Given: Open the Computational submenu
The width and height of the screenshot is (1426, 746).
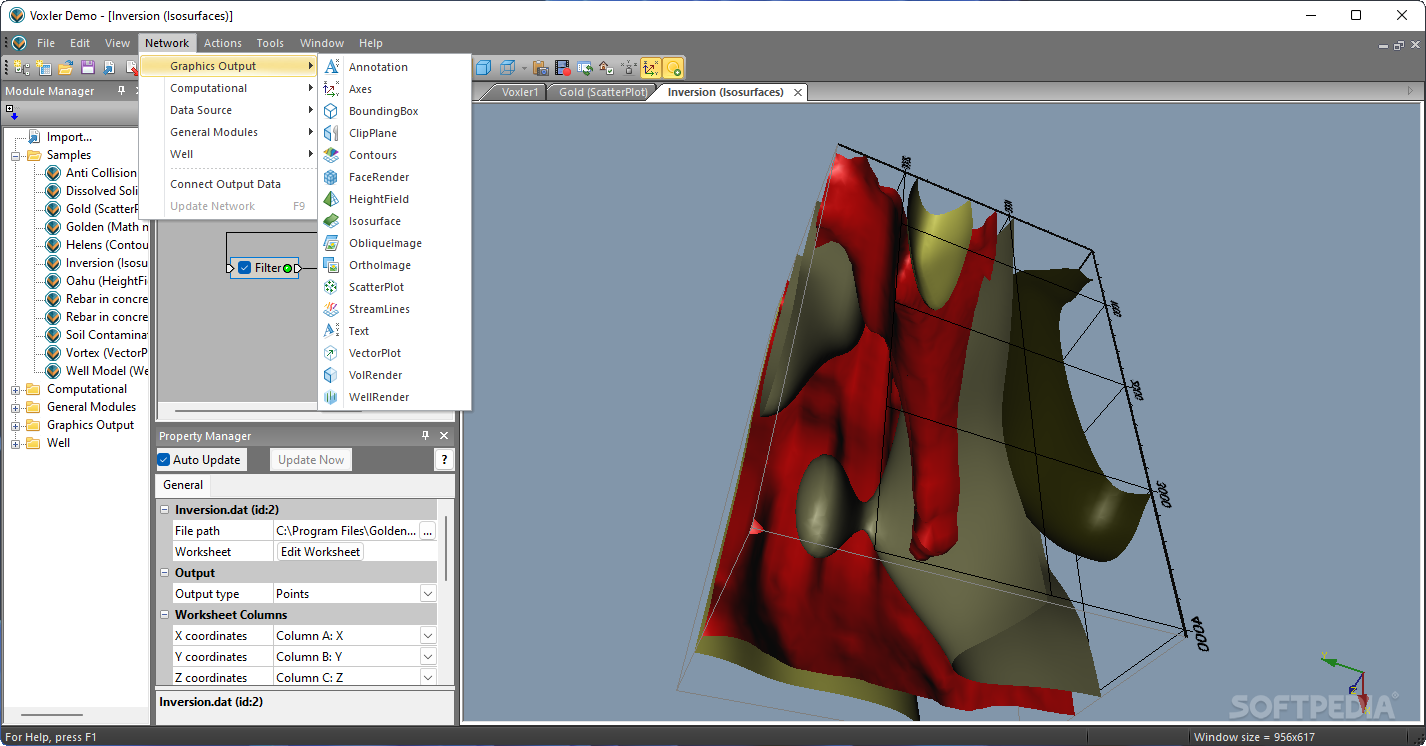Looking at the screenshot, I should (228, 88).
